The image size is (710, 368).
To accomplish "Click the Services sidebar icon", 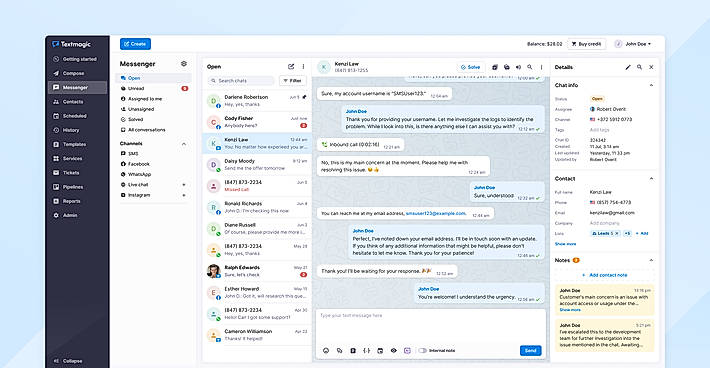I will 56,158.
